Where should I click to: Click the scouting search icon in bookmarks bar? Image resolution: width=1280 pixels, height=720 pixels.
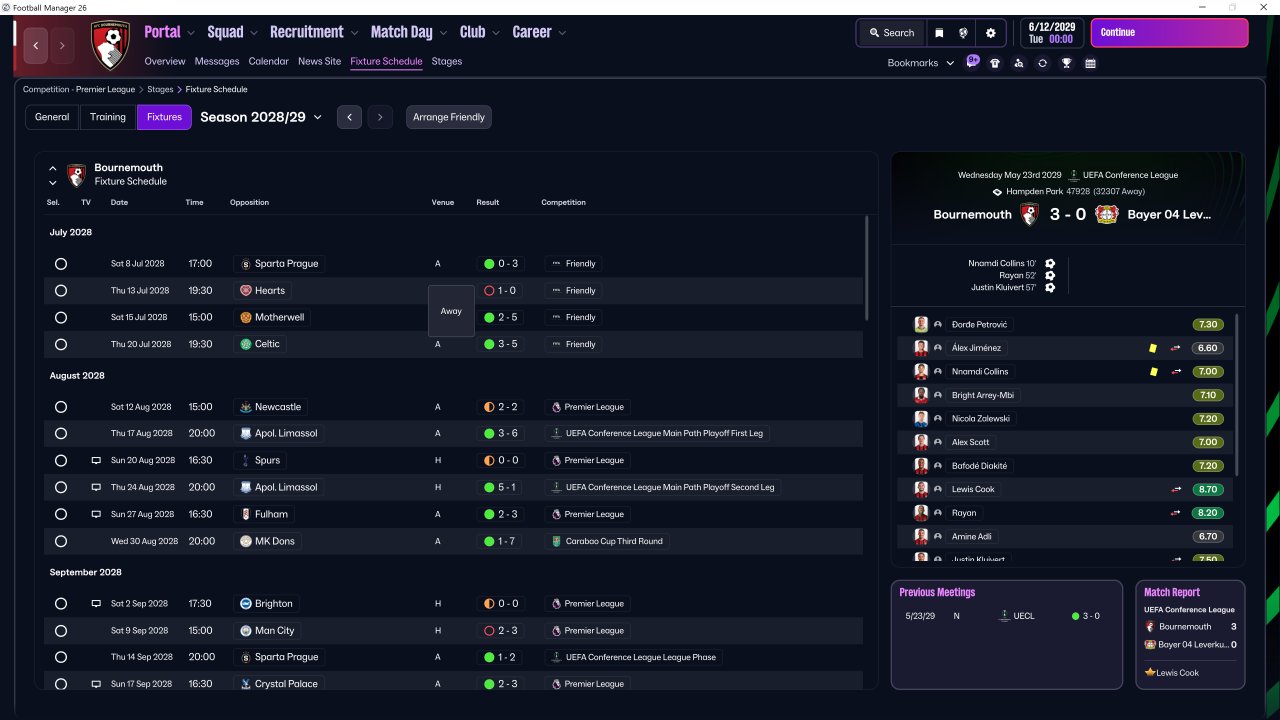coord(1018,63)
